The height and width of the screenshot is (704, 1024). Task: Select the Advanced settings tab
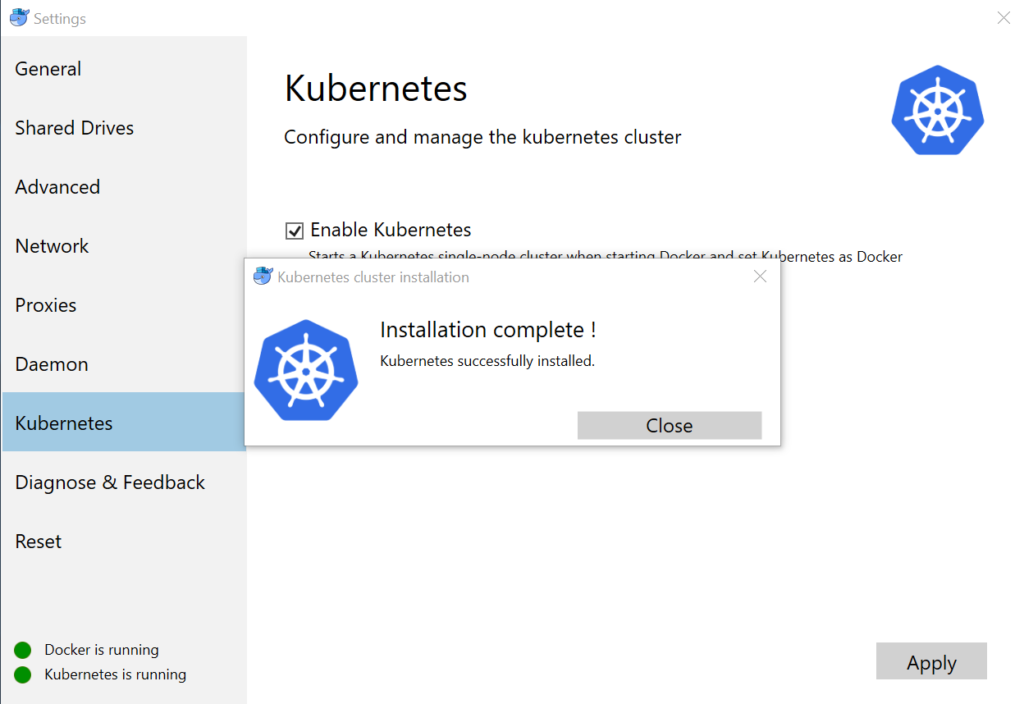(57, 187)
